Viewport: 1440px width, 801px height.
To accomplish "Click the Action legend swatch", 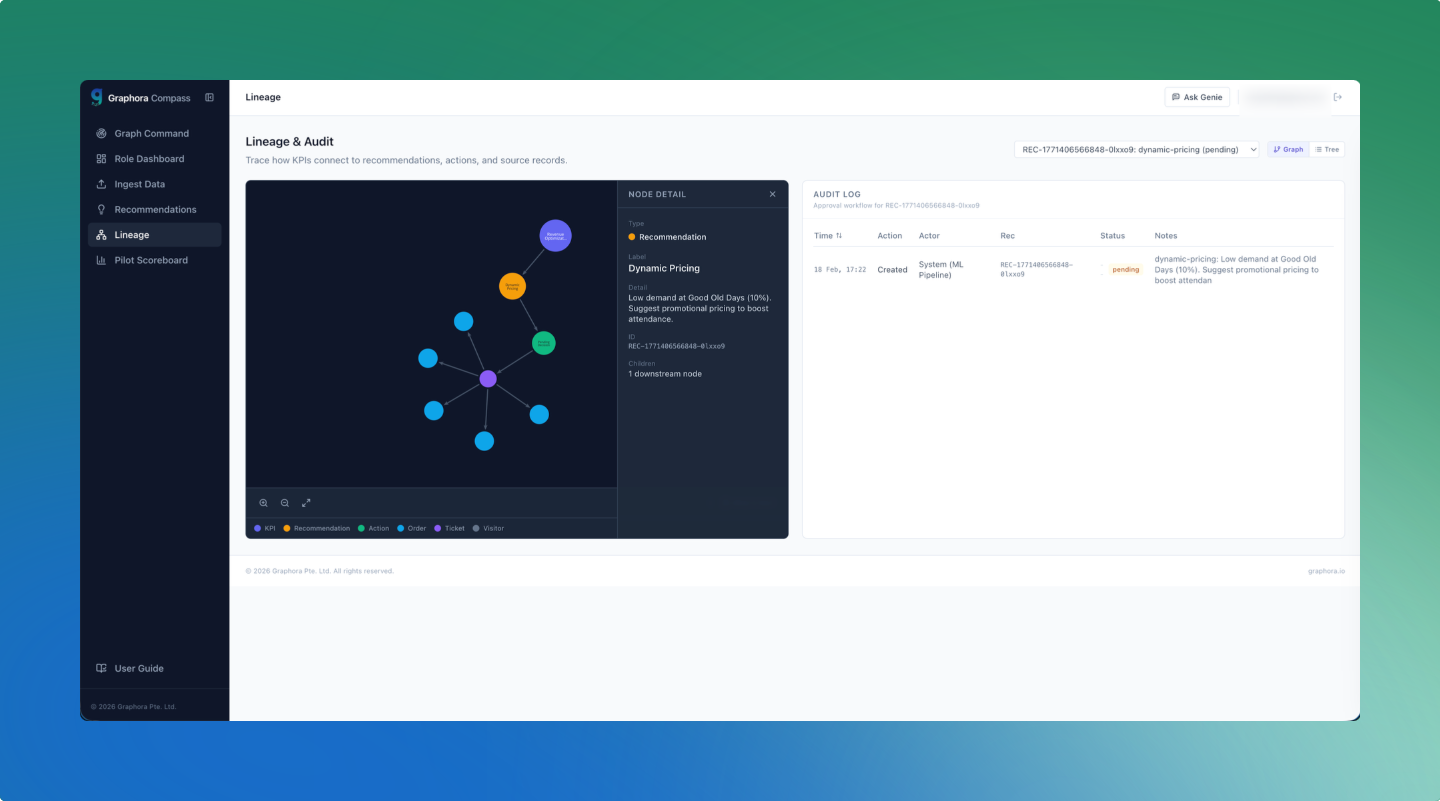I will point(362,528).
